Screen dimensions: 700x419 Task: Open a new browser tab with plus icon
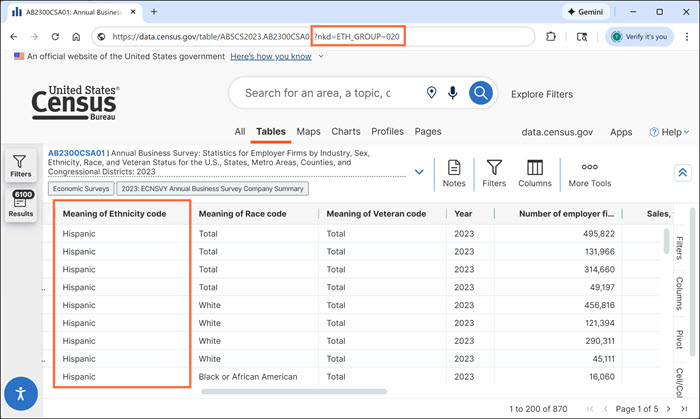point(154,12)
